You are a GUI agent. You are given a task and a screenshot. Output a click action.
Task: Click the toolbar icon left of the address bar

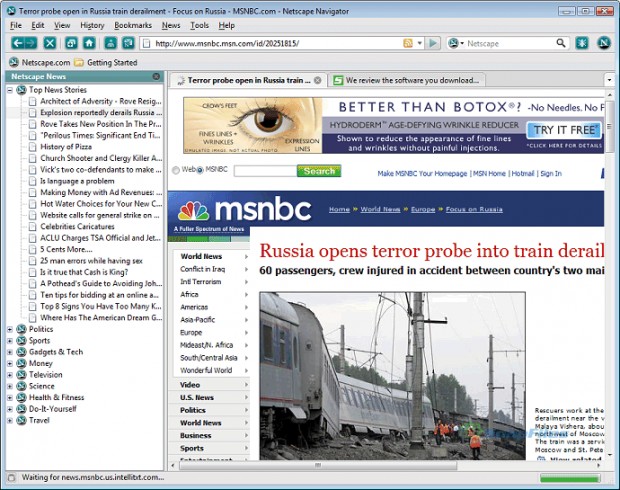(x=128, y=43)
